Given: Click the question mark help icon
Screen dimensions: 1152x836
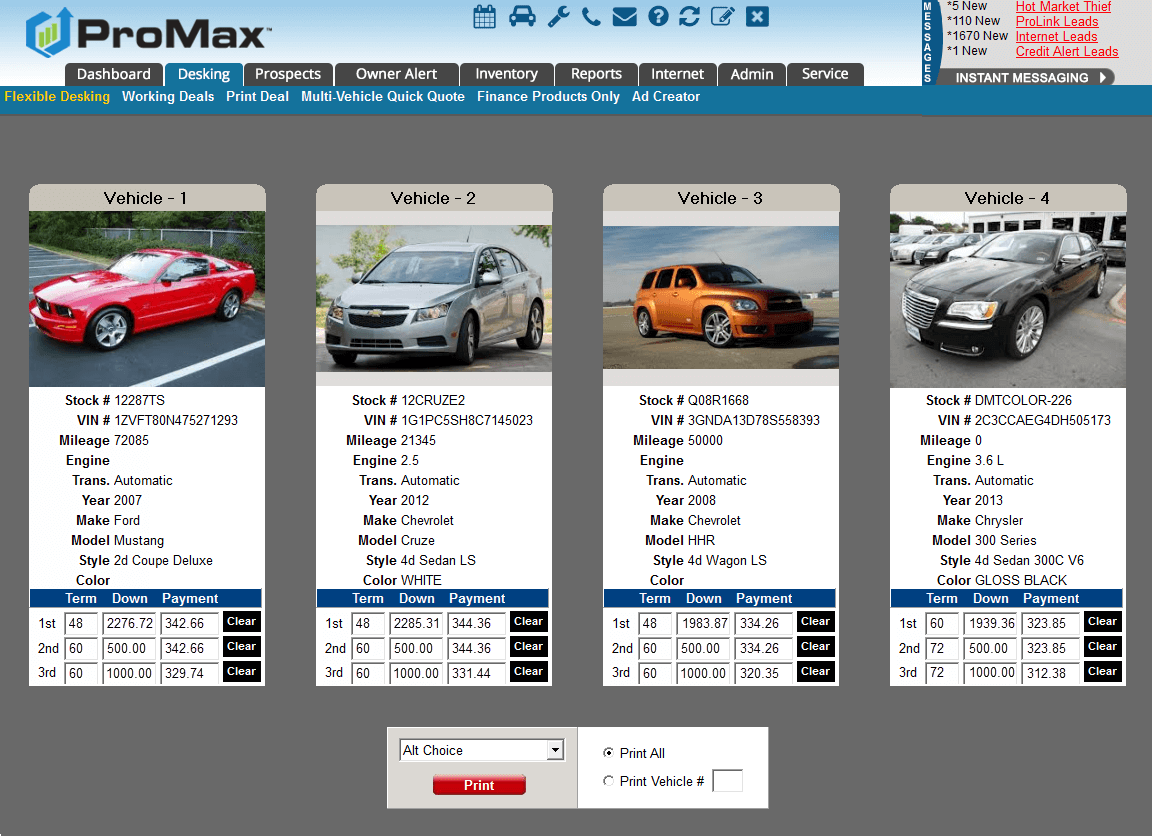Looking at the screenshot, I should click(x=658, y=16).
